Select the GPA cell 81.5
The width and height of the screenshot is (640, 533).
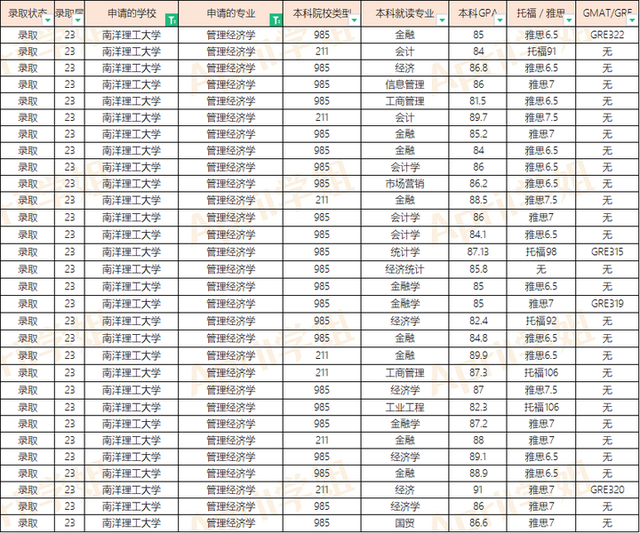point(478,101)
